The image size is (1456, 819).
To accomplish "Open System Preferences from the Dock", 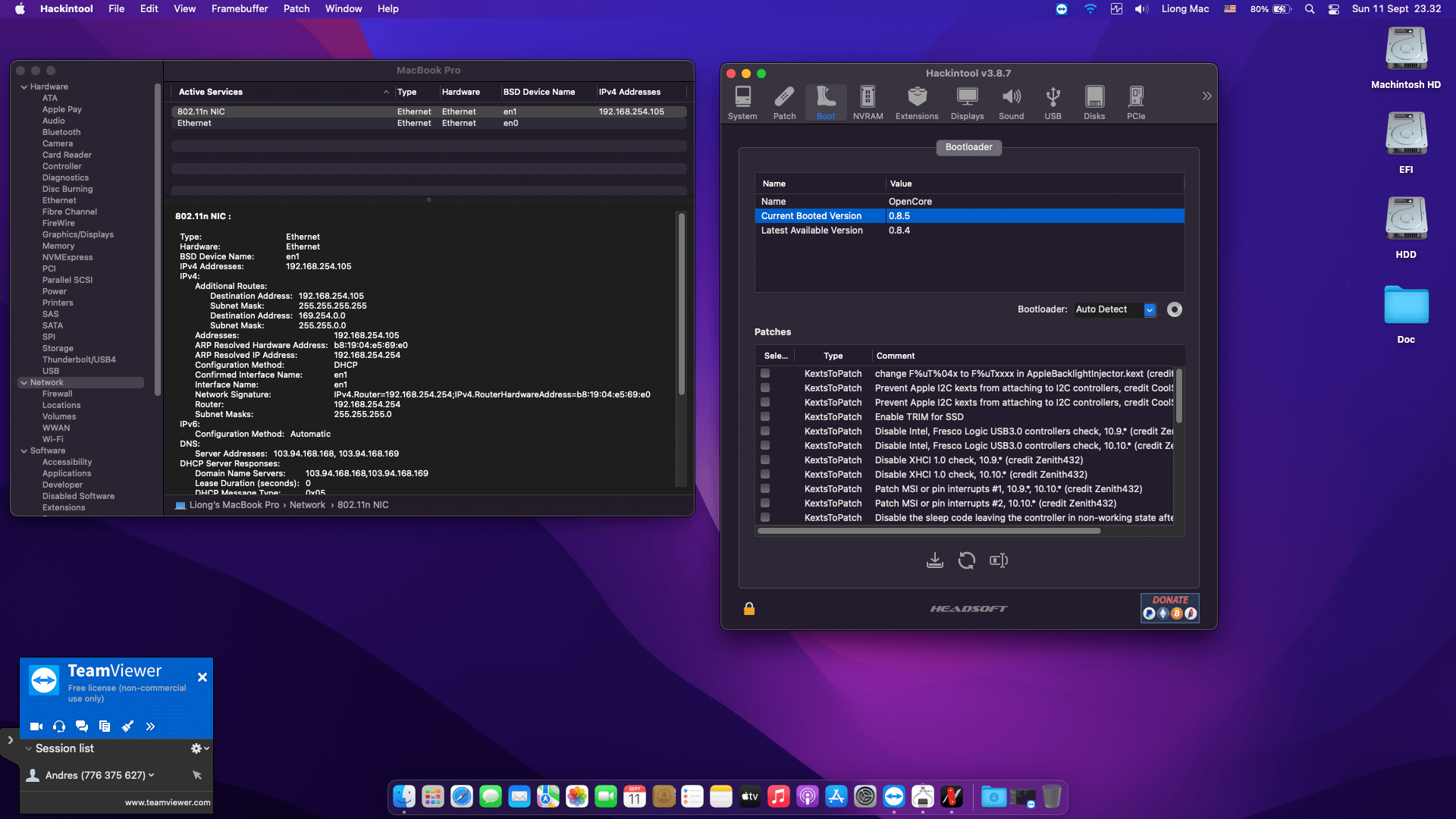I will click(x=865, y=796).
